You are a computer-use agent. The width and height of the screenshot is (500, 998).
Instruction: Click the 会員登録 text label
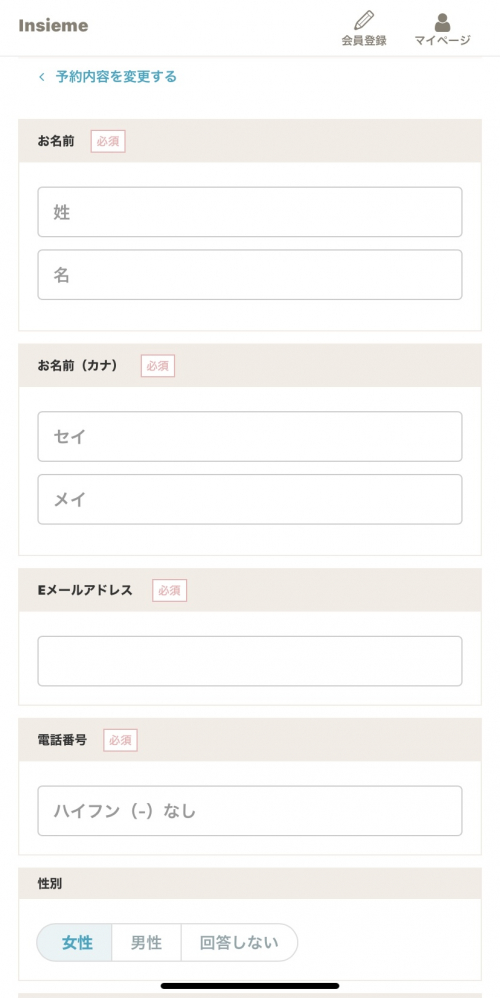pyautogui.click(x=364, y=40)
